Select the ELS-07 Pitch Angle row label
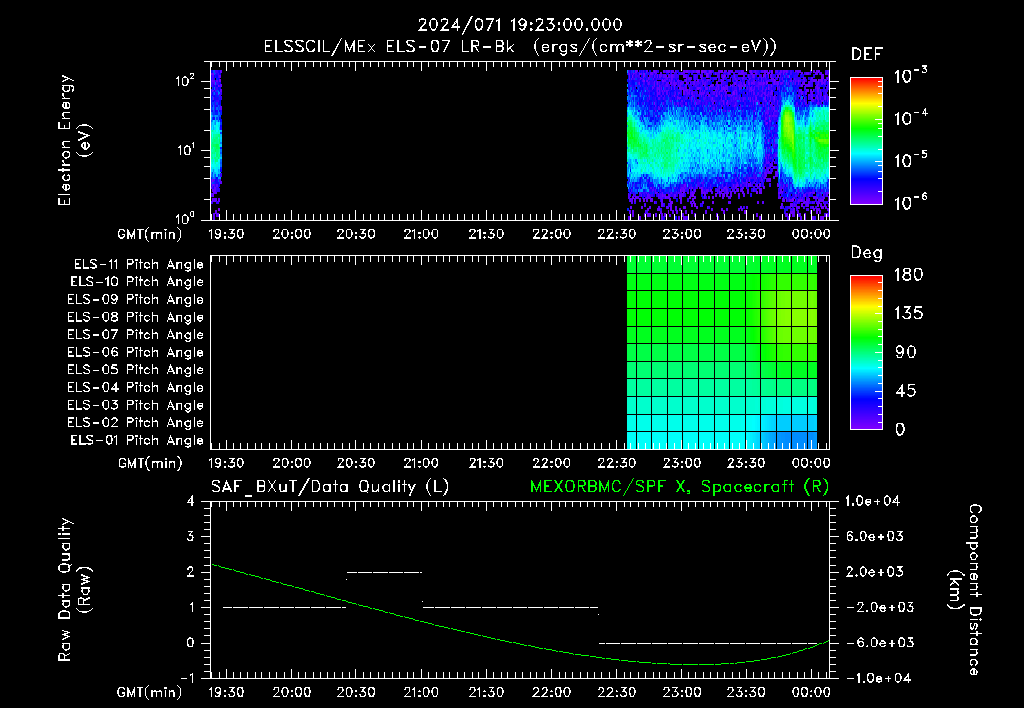Image resolution: width=1024 pixels, height=708 pixels. click(x=135, y=334)
